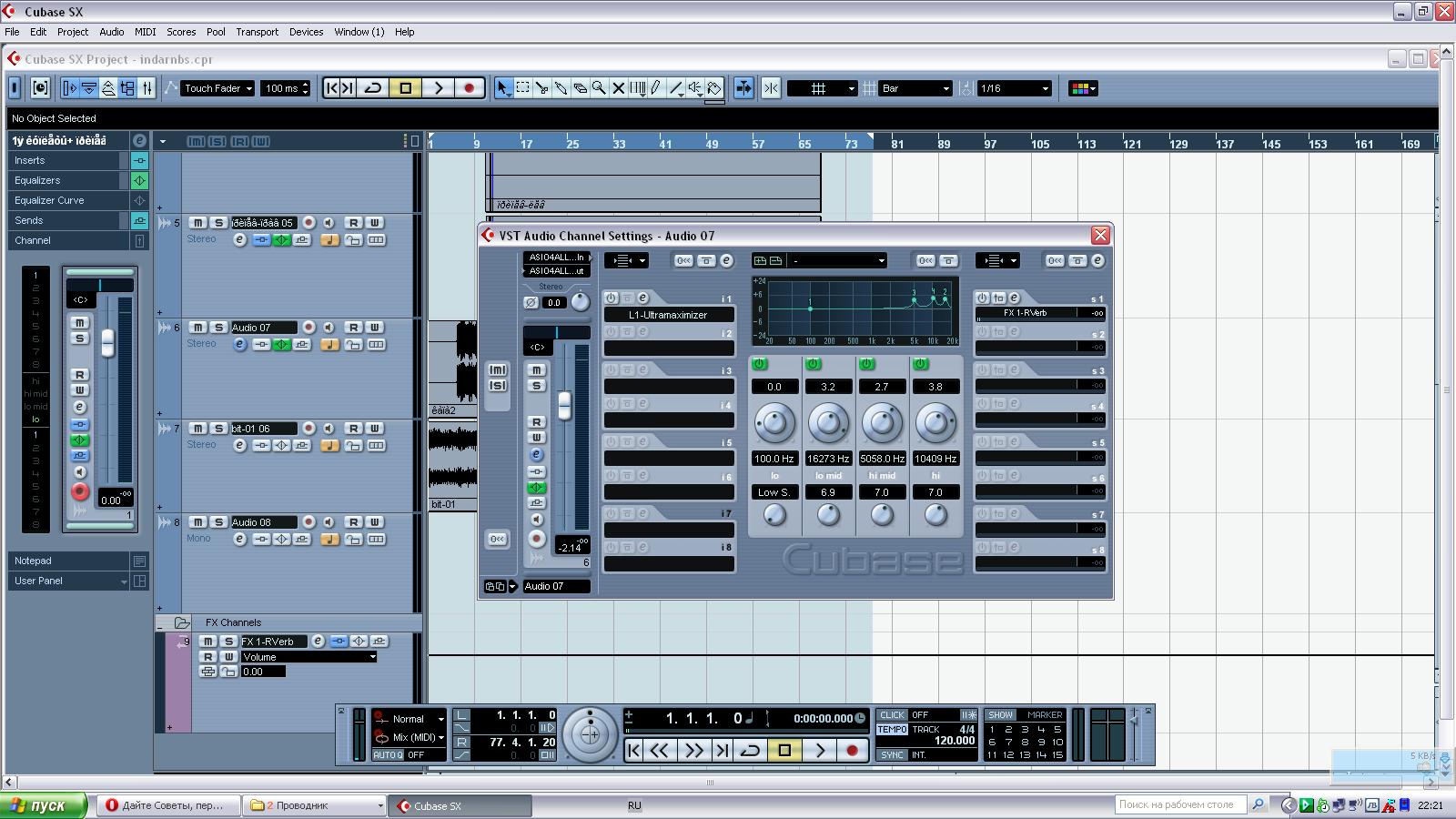Click Play on the transport panel
This screenshot has height=819, width=1456.
point(820,751)
